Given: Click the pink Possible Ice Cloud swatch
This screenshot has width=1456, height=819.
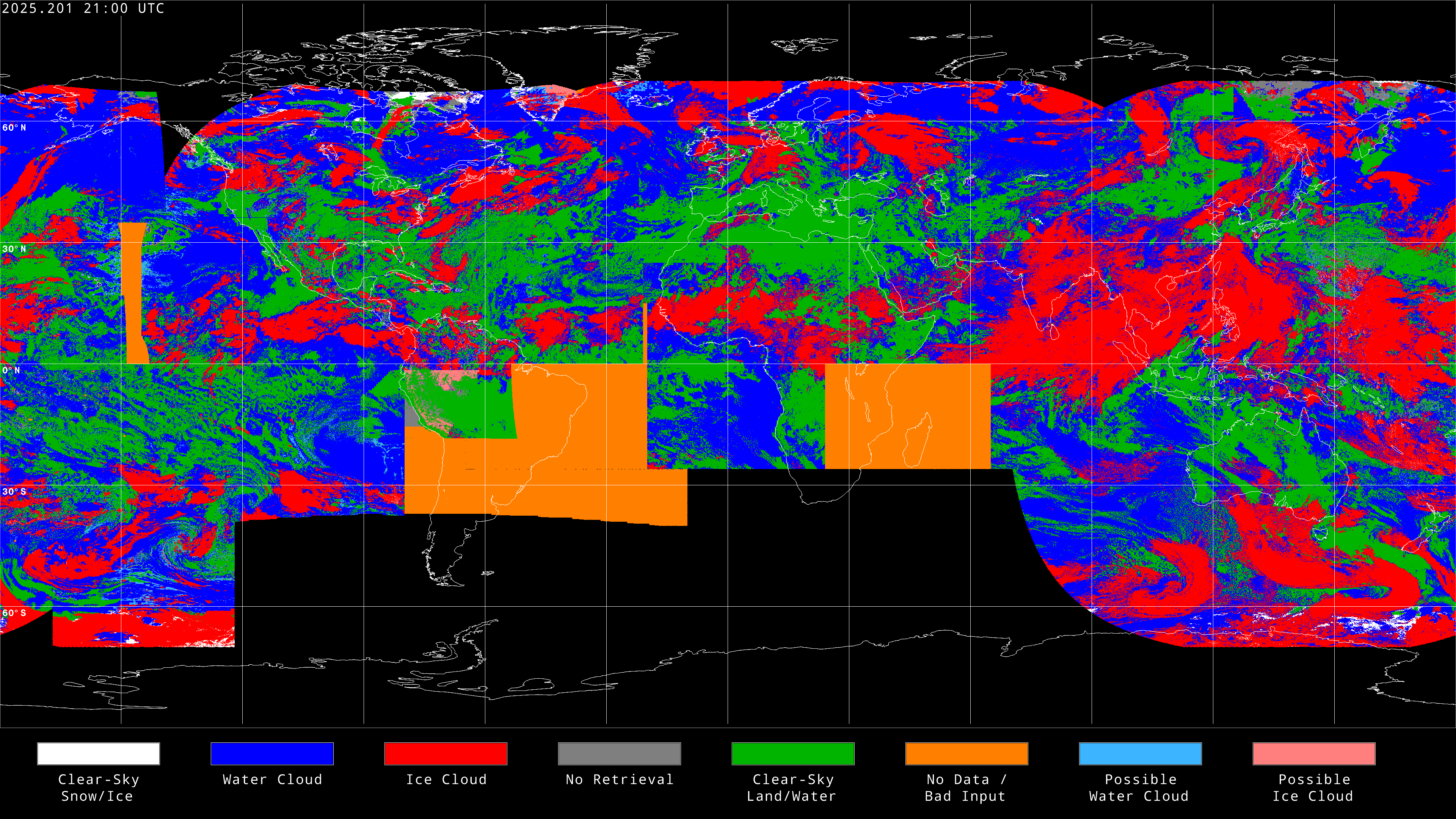Looking at the screenshot, I should pyautogui.click(x=1313, y=753).
